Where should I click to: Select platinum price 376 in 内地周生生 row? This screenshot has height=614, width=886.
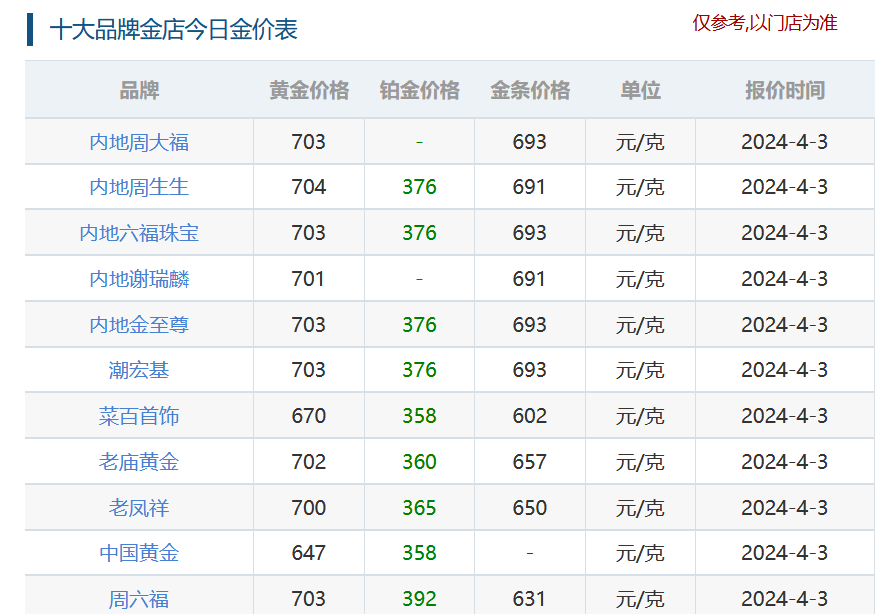419,187
